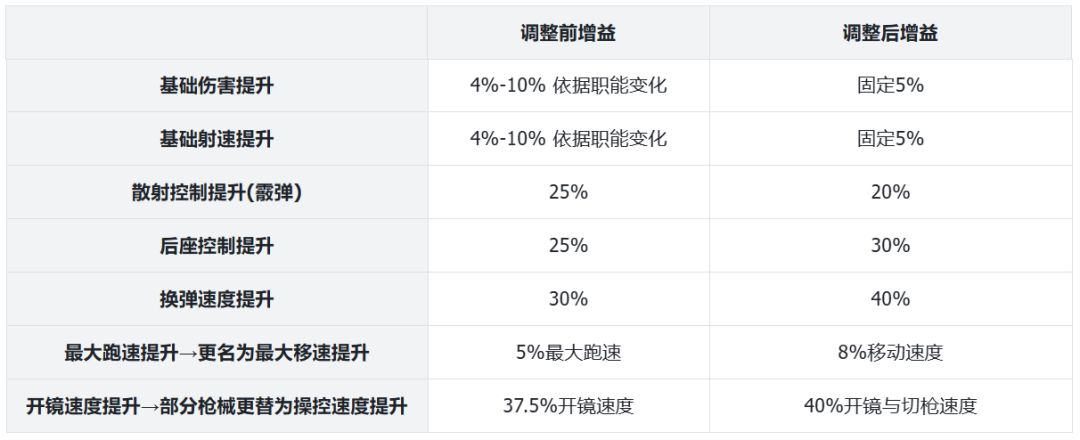
Task: Click the 调整后增益 column header
Action: [890, 33]
